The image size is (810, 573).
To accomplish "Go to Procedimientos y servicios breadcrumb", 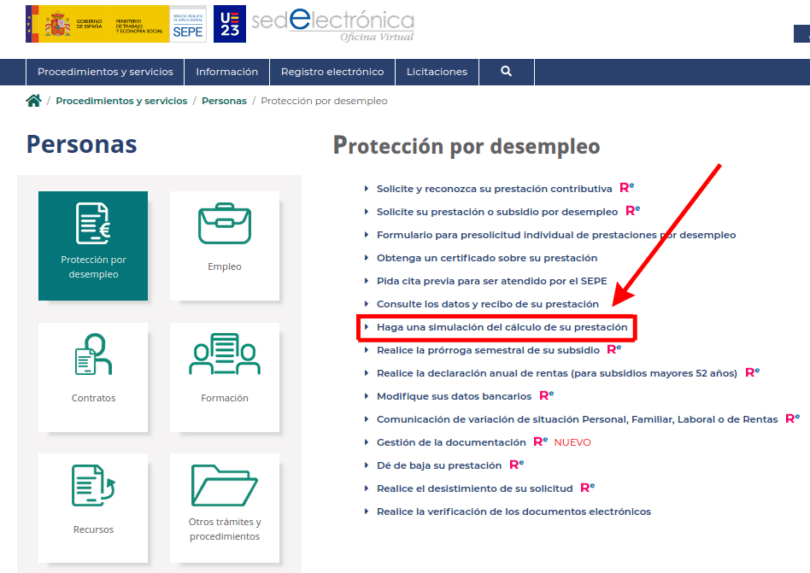I will click(x=121, y=101).
